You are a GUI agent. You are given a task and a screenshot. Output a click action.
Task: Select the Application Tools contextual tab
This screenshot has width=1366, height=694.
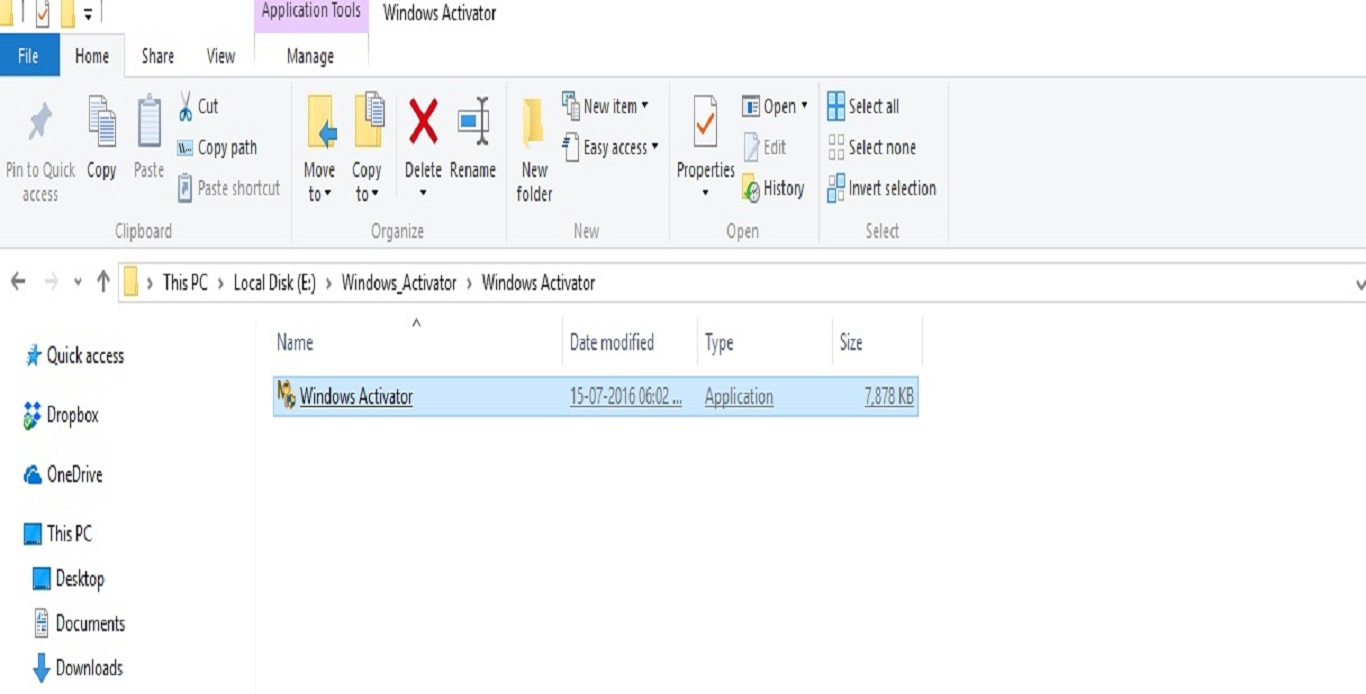[311, 12]
